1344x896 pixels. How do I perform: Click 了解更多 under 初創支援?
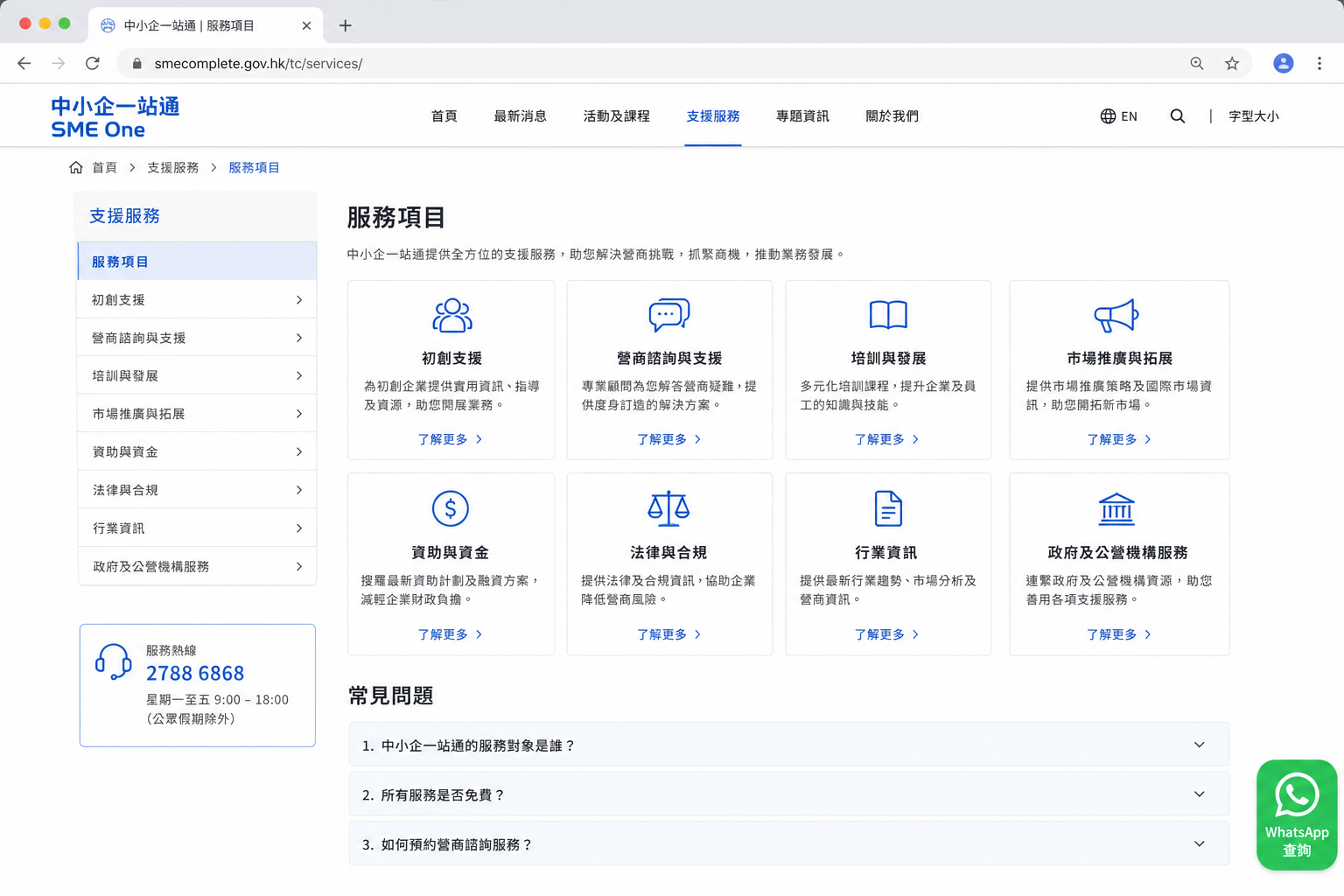coord(451,439)
